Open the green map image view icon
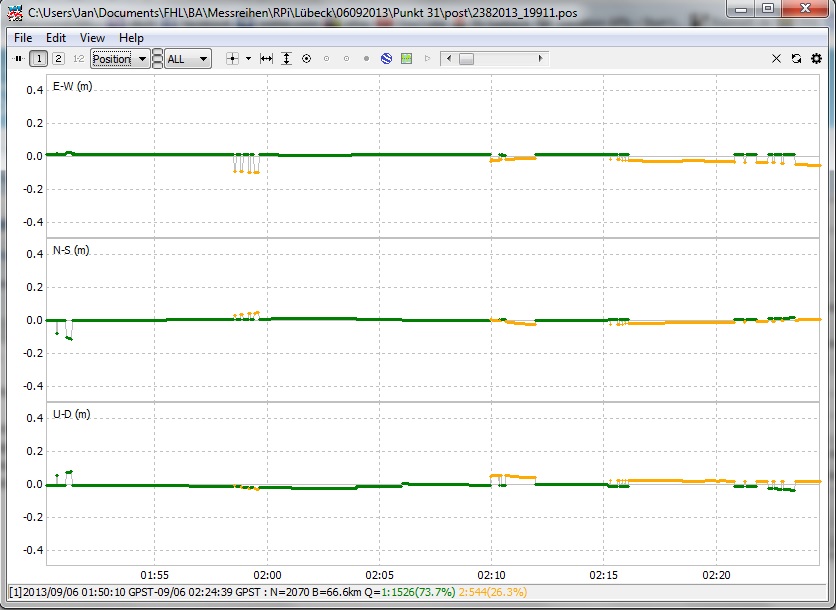 click(x=406, y=59)
